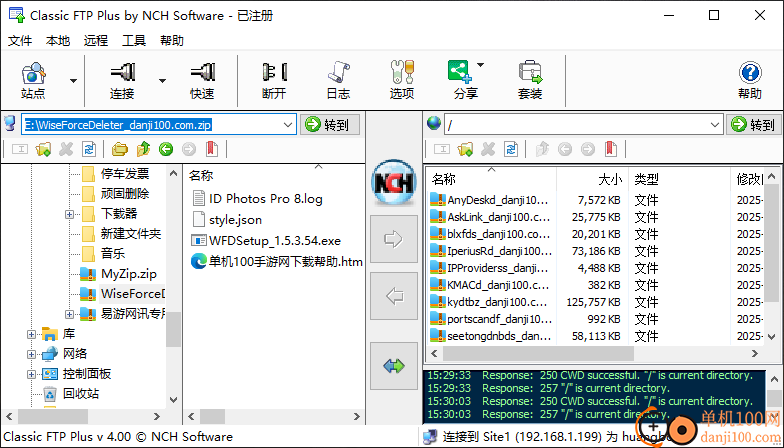The height and width of the screenshot is (448, 784).
Task: Select 单机100手游网下载帮助.htm file
Action: point(286,262)
